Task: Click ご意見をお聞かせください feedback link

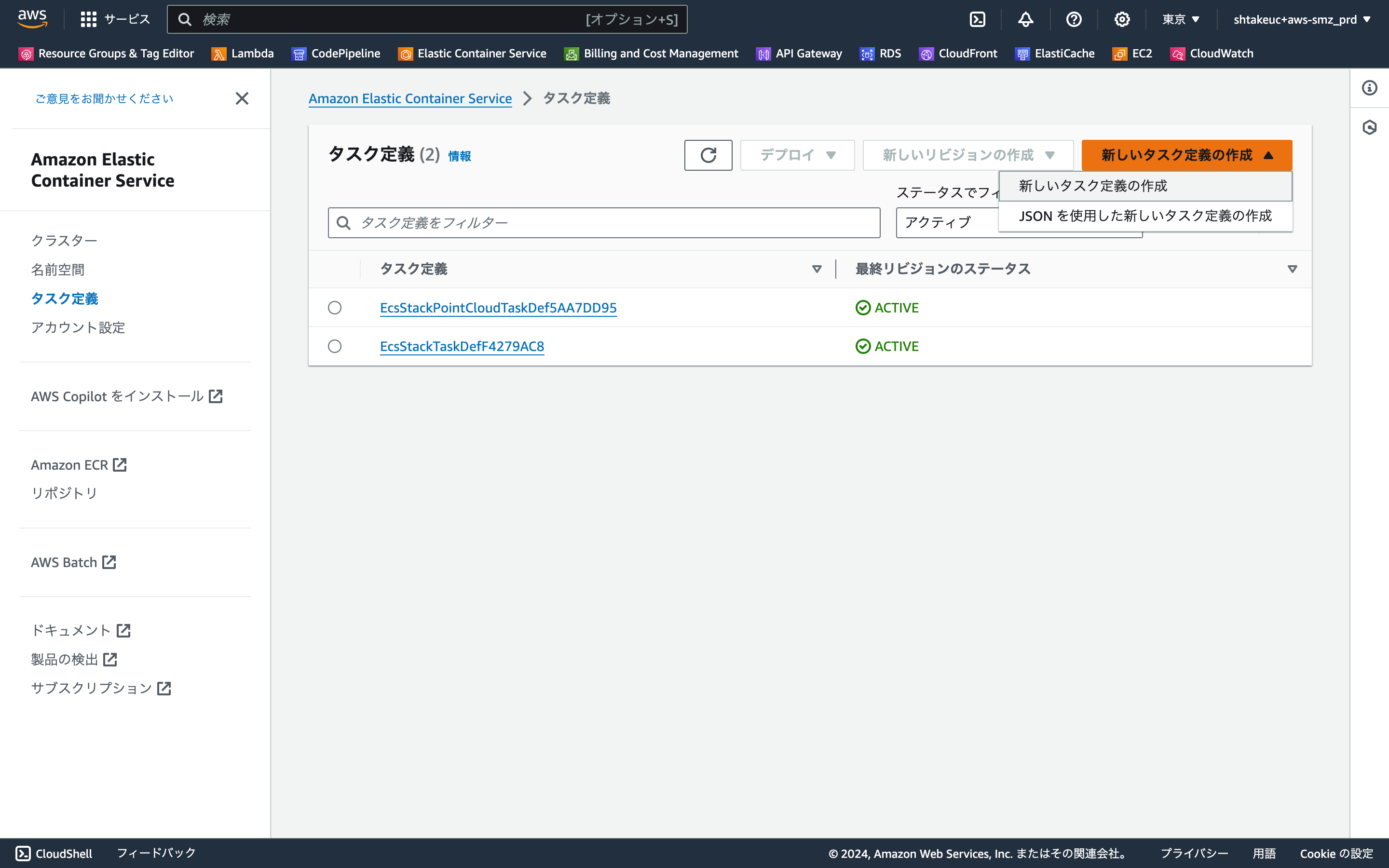Action: point(105,98)
